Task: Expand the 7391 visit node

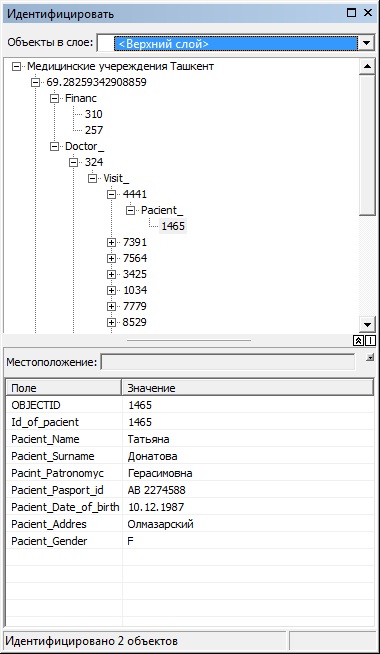Action: pos(111,242)
